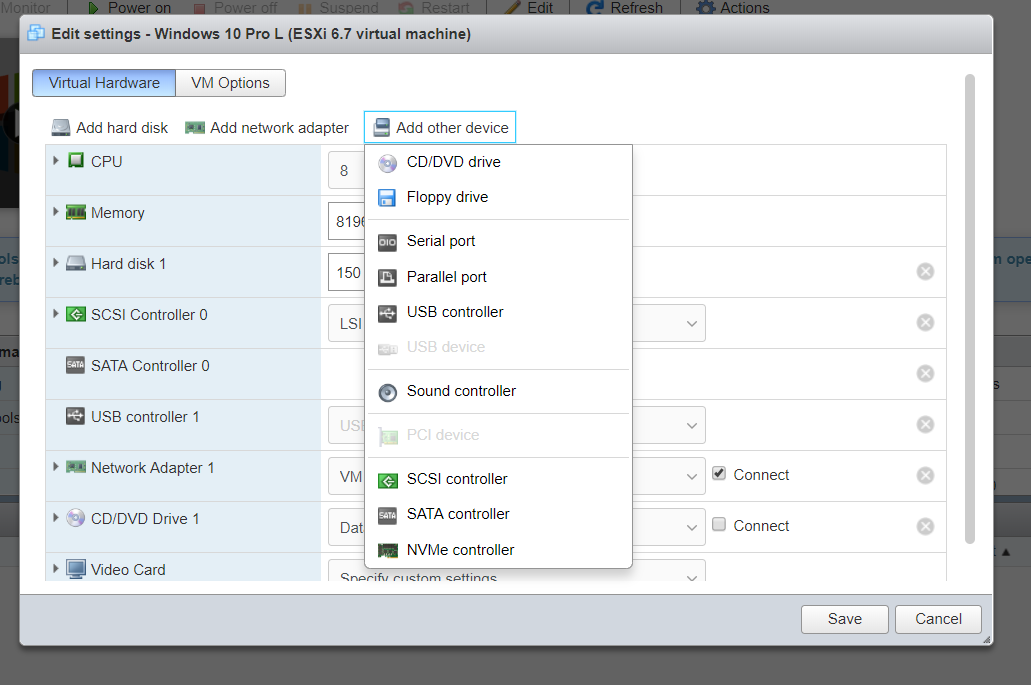Open Network Adapter 1 network dropdown
Viewport: 1031px width, 685px height.
pos(691,477)
